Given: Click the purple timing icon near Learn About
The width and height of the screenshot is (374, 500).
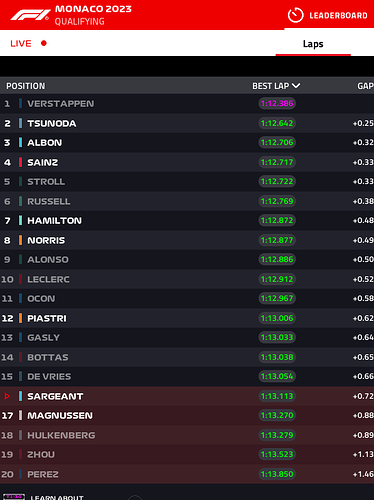Looking at the screenshot, I should click(x=14, y=497).
